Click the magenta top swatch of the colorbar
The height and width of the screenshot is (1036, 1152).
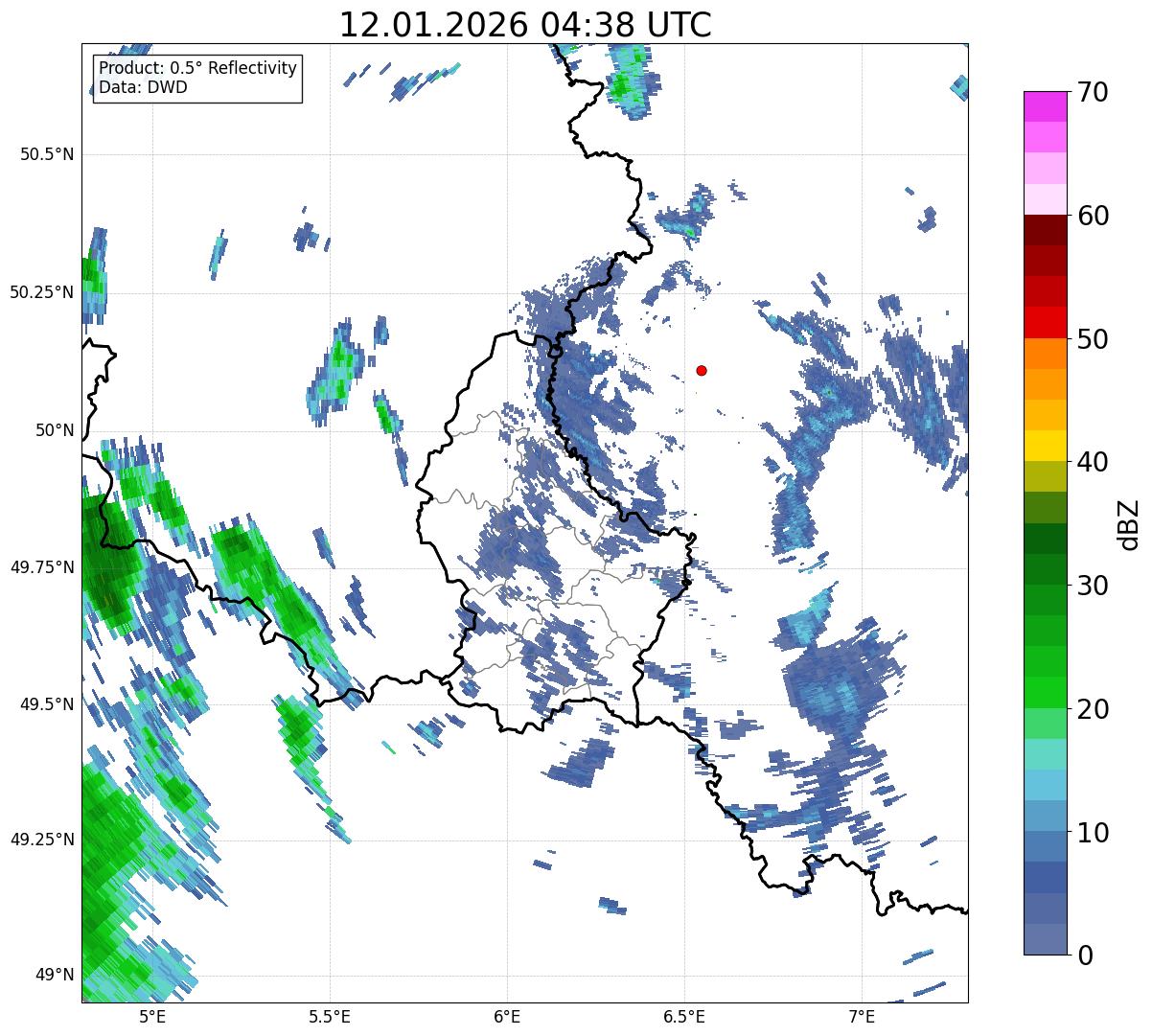pyautogui.click(x=1045, y=106)
